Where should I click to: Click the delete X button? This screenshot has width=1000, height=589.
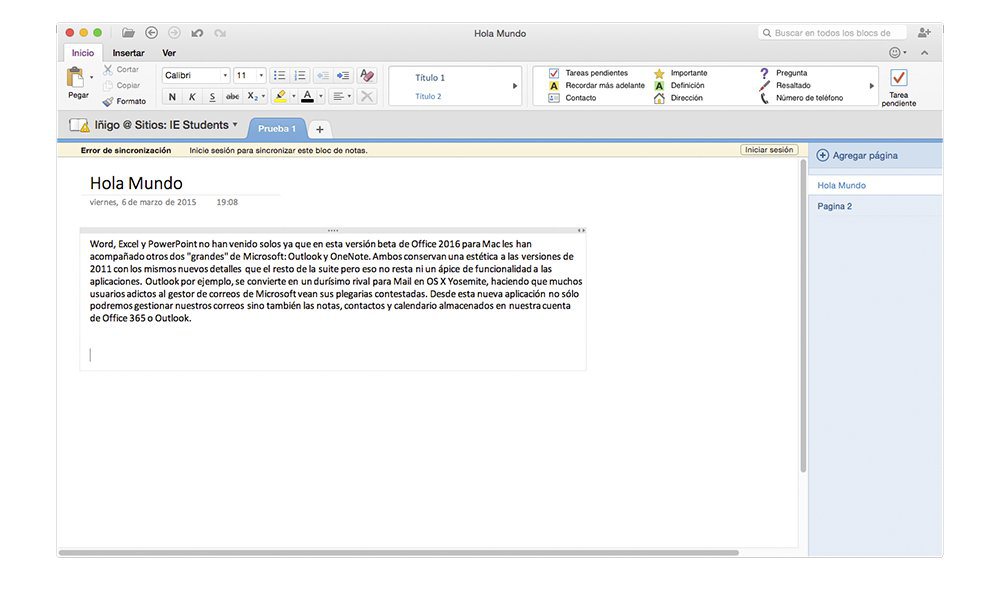[x=367, y=96]
